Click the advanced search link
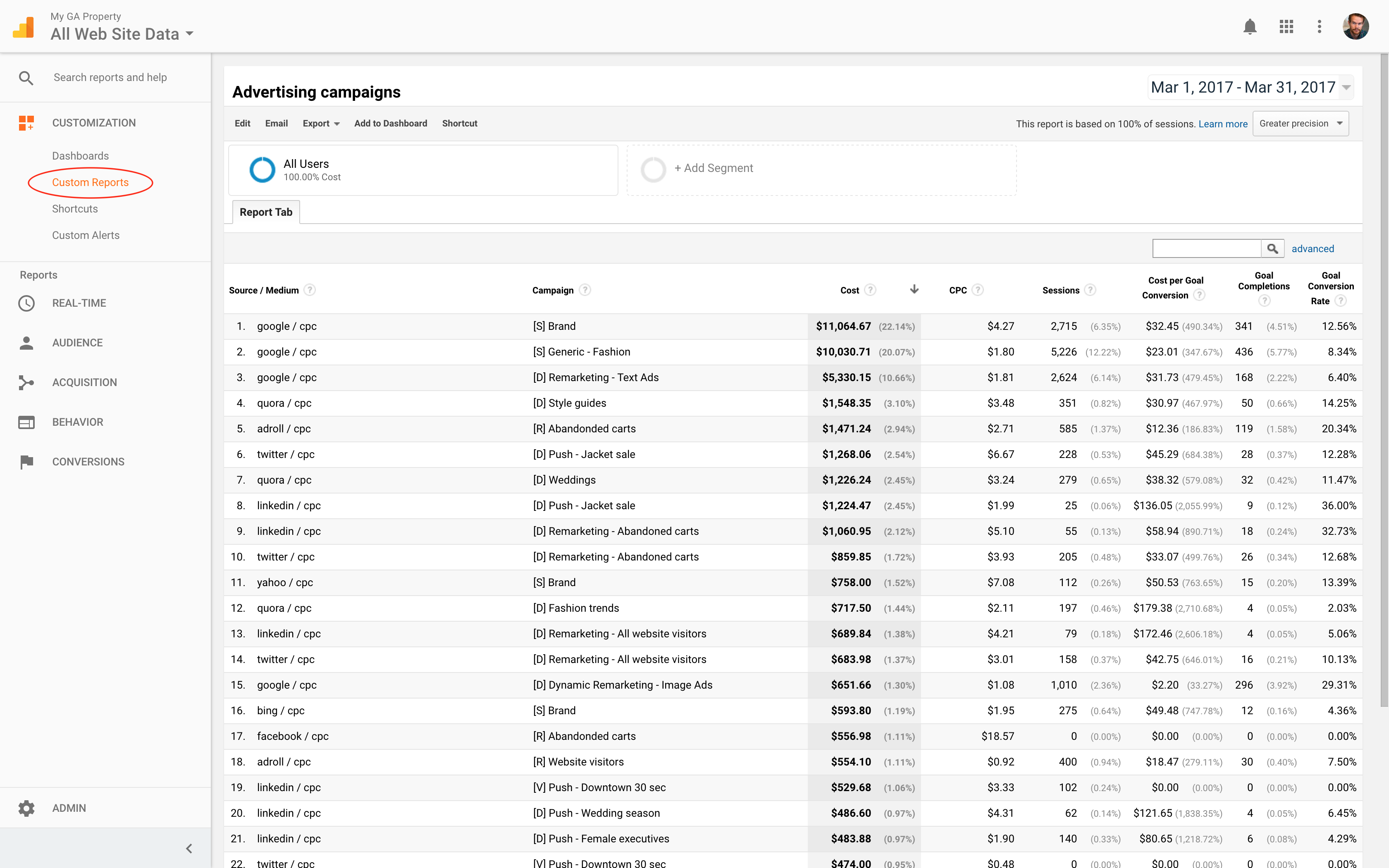Screen dimensions: 1389x868 (1313, 248)
